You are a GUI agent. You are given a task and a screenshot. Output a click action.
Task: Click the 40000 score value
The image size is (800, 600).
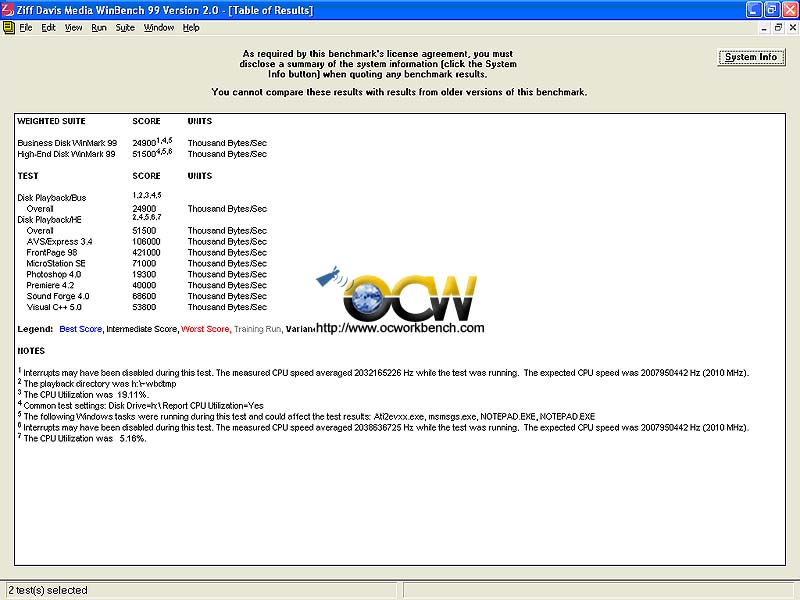[144, 285]
